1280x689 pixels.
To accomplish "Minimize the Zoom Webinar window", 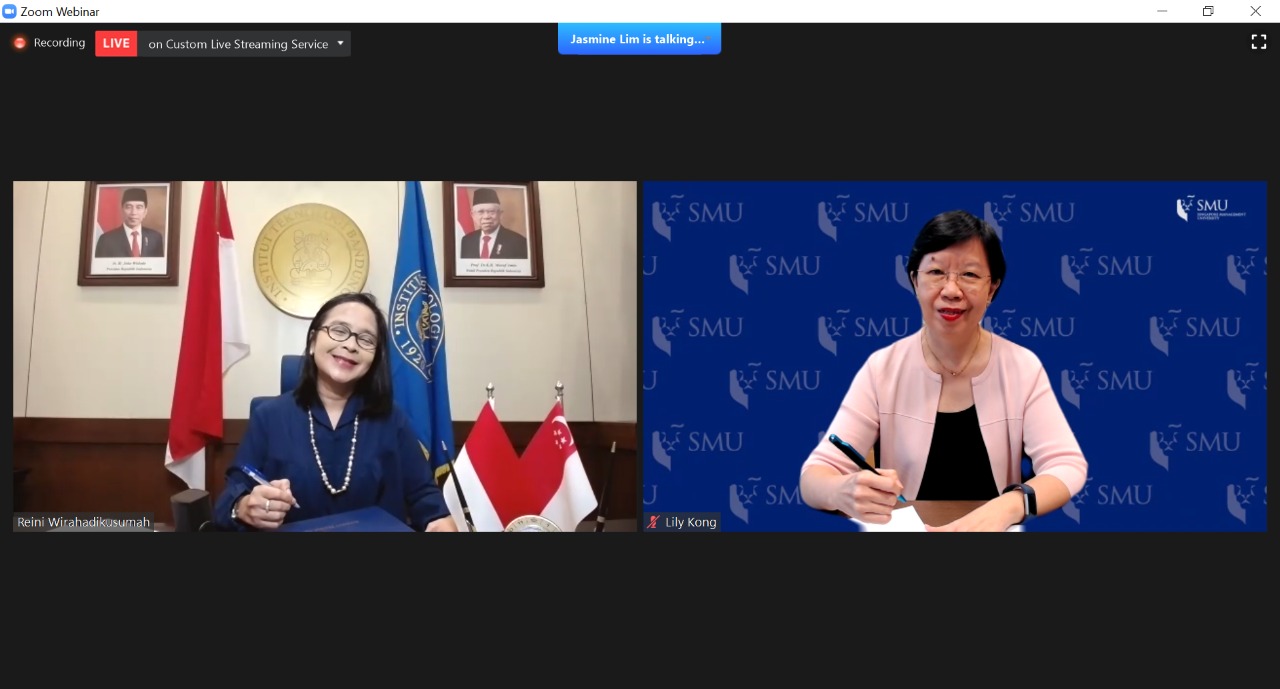I will pos(1162,11).
